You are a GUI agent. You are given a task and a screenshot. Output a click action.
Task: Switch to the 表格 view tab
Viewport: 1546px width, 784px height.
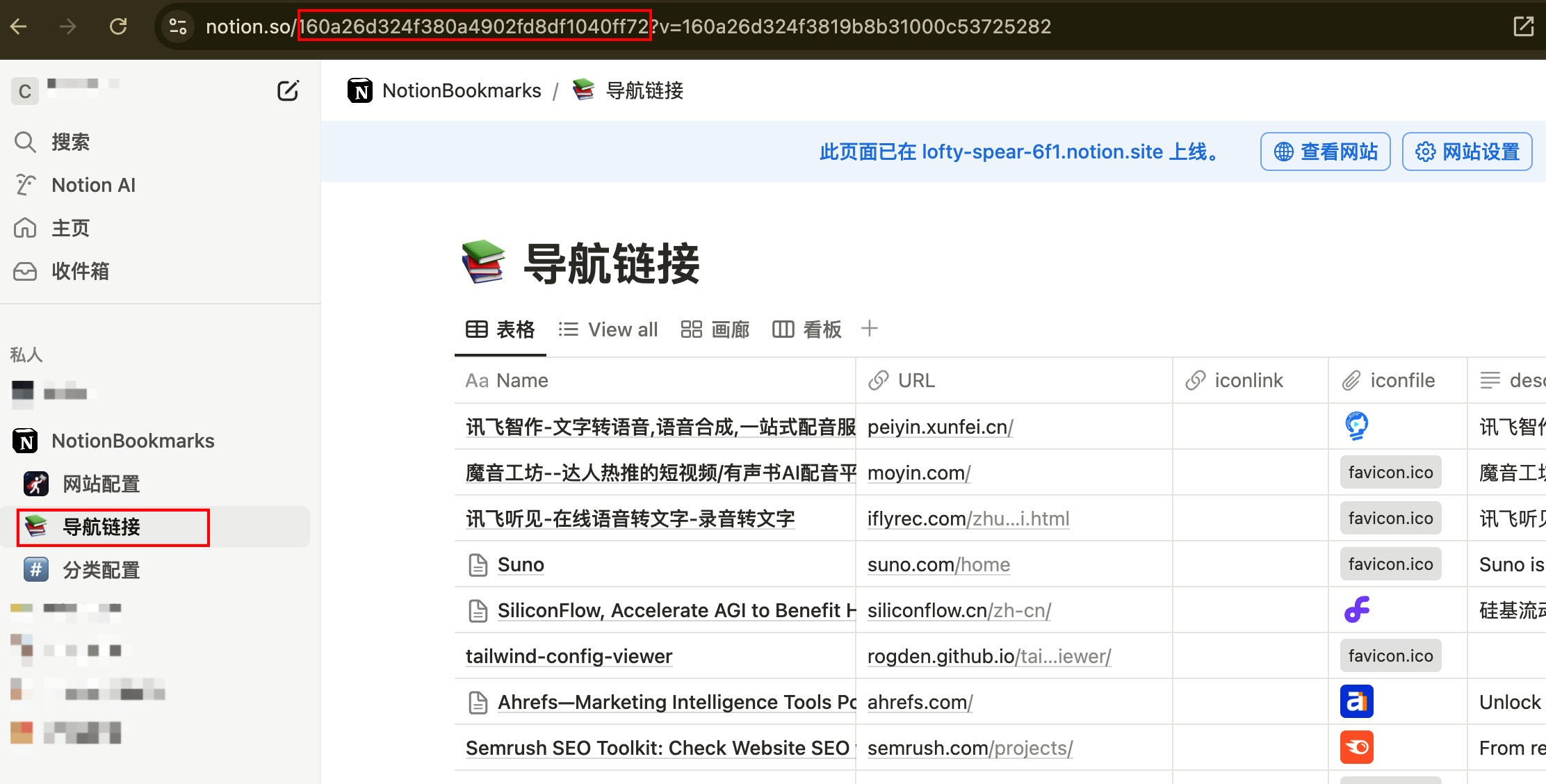501,329
